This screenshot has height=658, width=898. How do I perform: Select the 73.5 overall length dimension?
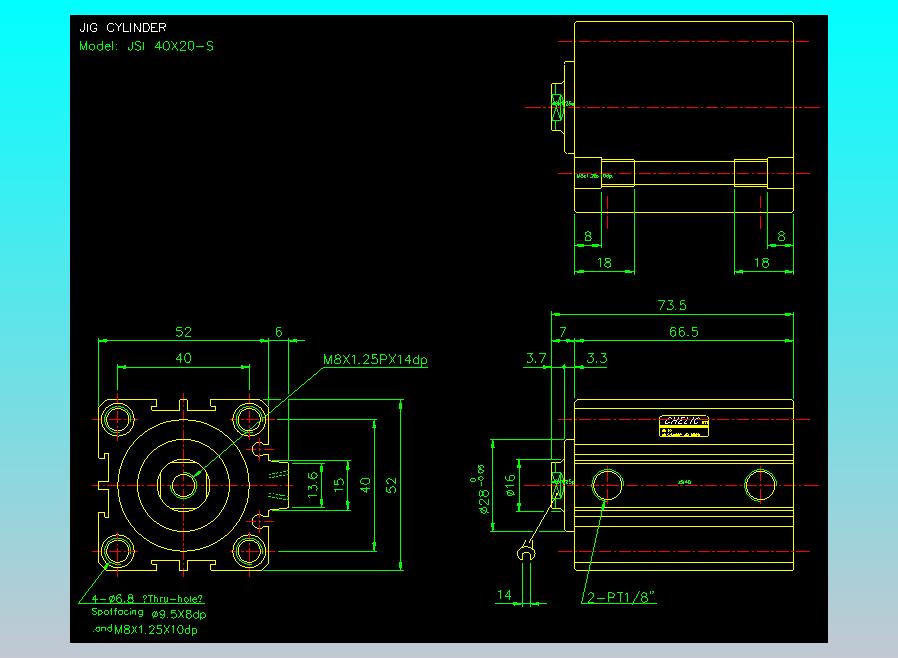[672, 305]
